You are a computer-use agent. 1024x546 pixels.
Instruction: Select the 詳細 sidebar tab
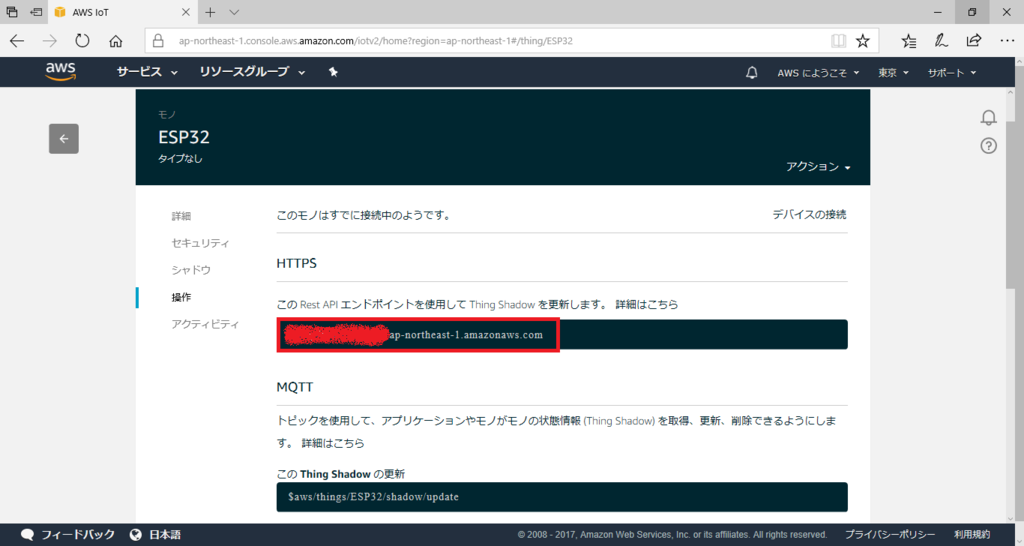(182, 216)
